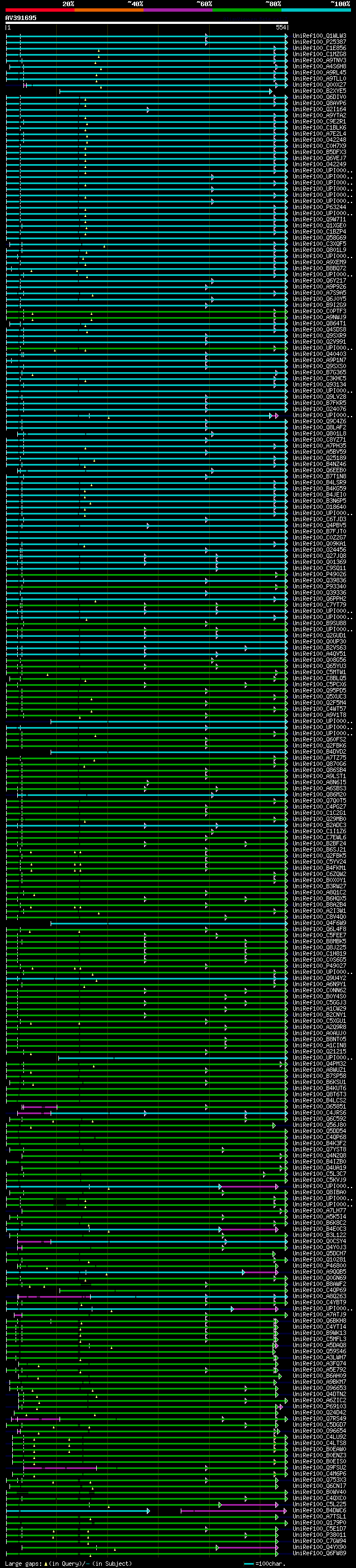This screenshot has height=1568, width=356.
Task: Select the UniRef100_B4DWC6 label
Action: (x=319, y=1510)
